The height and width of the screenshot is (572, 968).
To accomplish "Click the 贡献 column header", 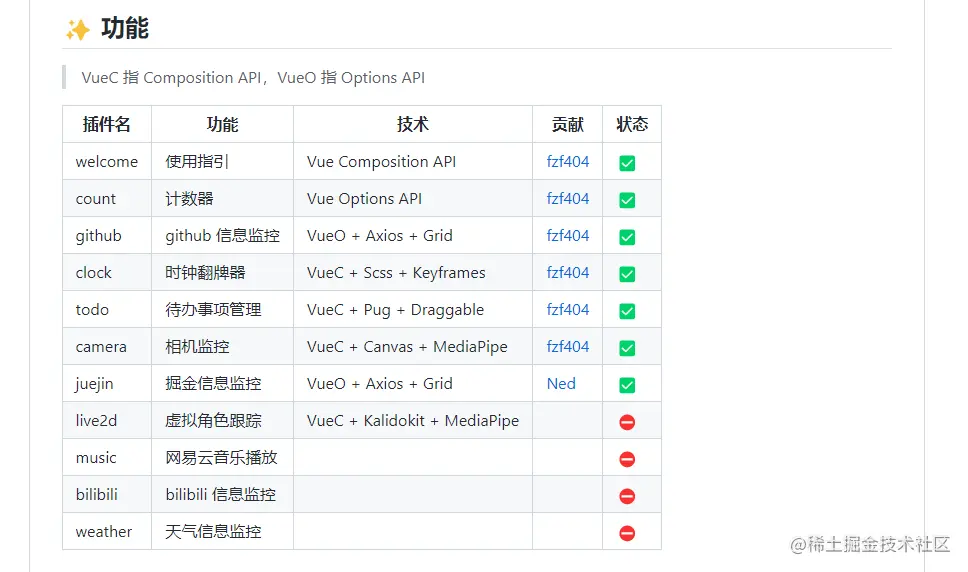I will click(567, 124).
